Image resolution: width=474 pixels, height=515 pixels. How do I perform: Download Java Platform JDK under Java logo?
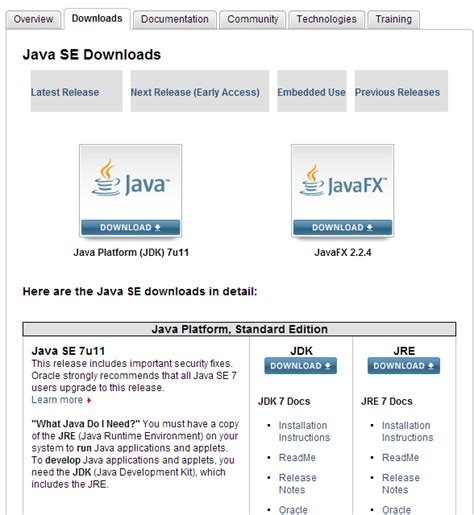click(130, 227)
